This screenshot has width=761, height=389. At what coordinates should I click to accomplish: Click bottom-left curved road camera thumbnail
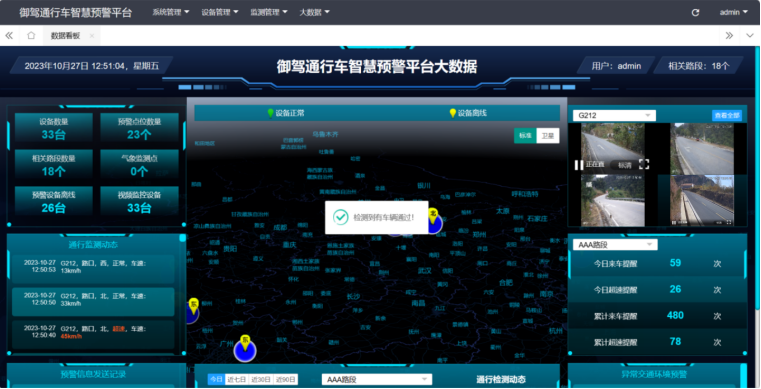tap(612, 200)
